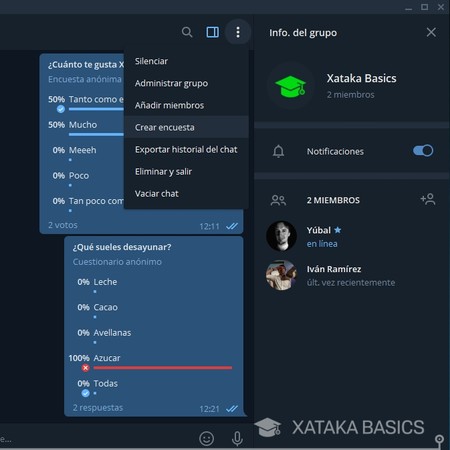Click the Todas quiz answer
Viewport: 450px width, 450px height.
[106, 383]
